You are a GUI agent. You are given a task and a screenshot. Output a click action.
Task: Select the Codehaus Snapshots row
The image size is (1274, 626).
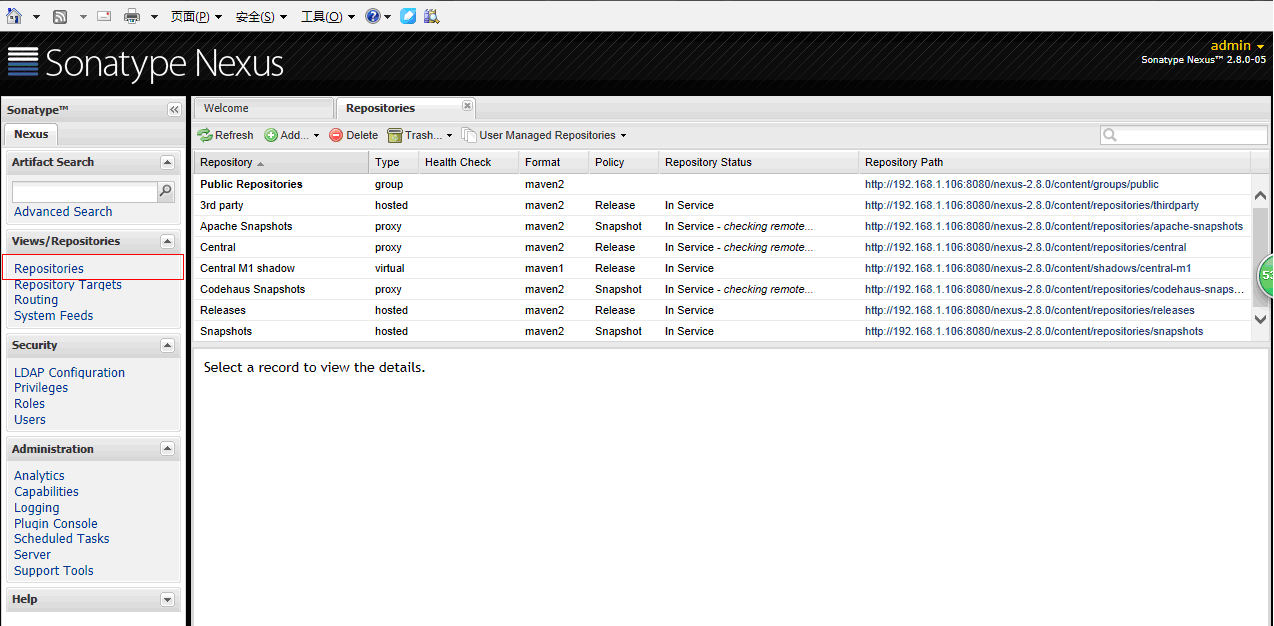pos(722,289)
